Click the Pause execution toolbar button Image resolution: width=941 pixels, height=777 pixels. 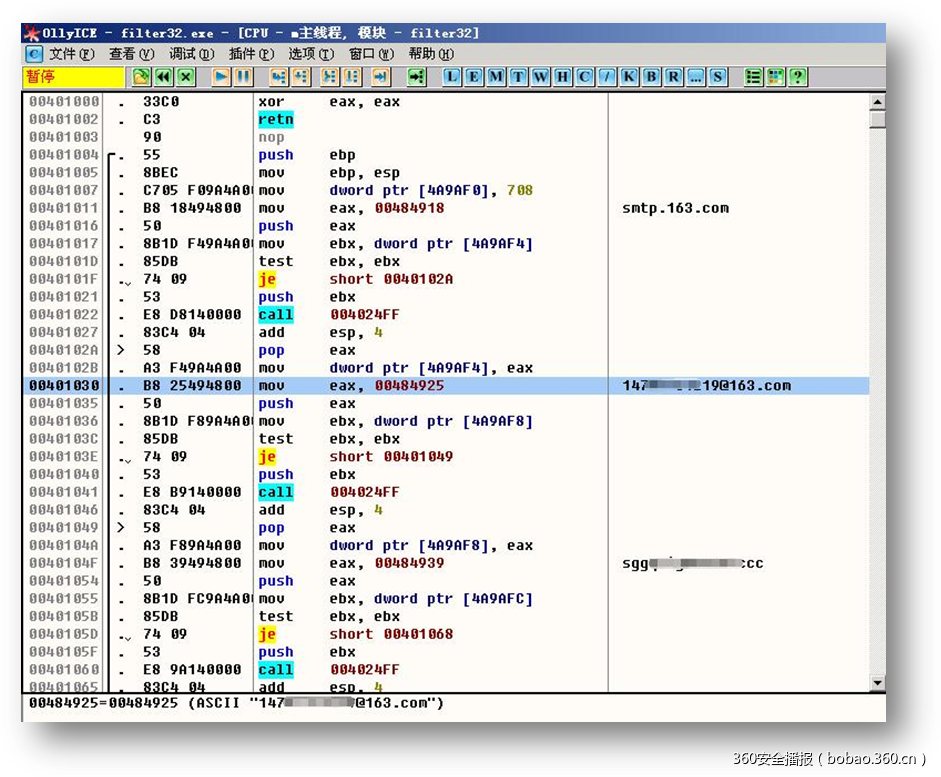click(242, 77)
